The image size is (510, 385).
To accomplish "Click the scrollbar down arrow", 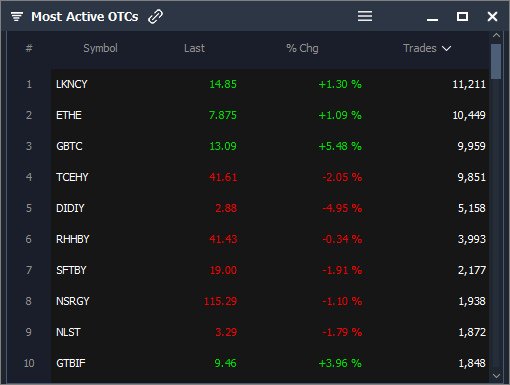I will click(x=496, y=376).
